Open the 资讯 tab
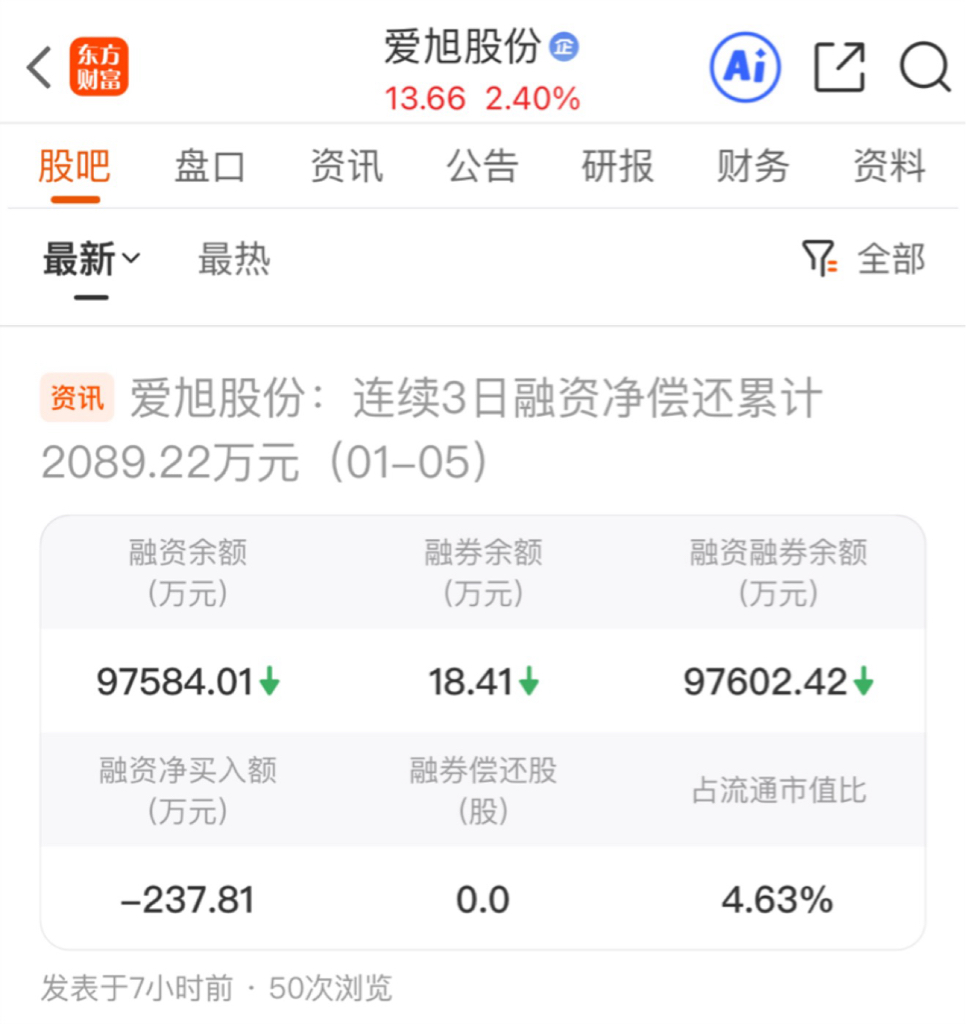Viewport: 966px width, 1024px height. click(347, 166)
